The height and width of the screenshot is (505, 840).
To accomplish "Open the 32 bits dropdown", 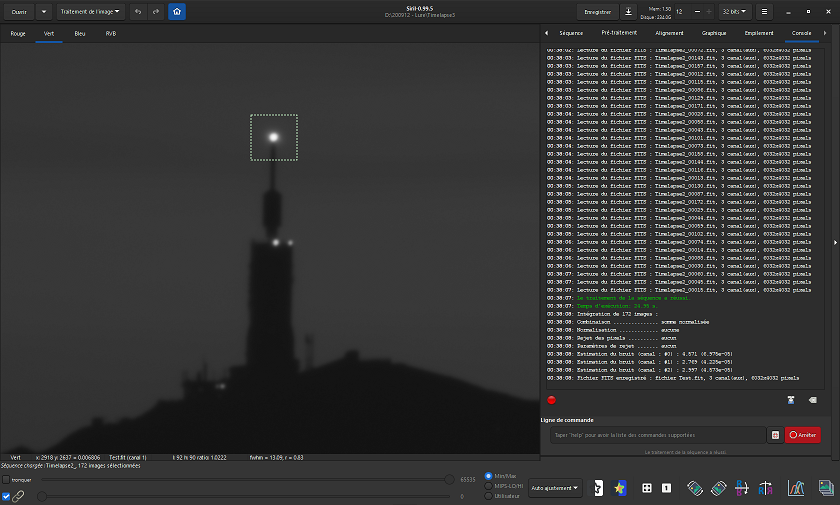I will [x=734, y=12].
